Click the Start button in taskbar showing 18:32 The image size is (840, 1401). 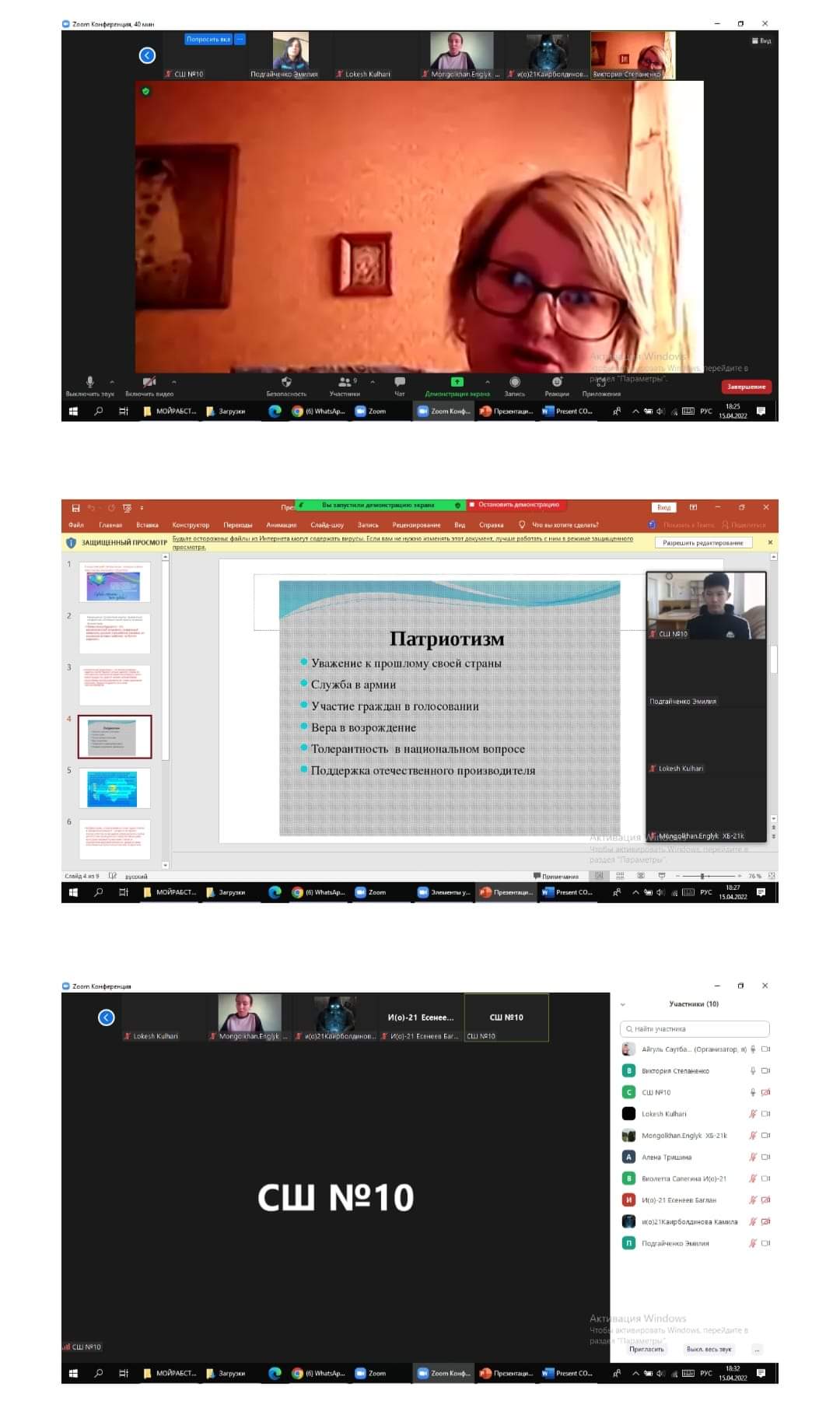click(x=73, y=1373)
